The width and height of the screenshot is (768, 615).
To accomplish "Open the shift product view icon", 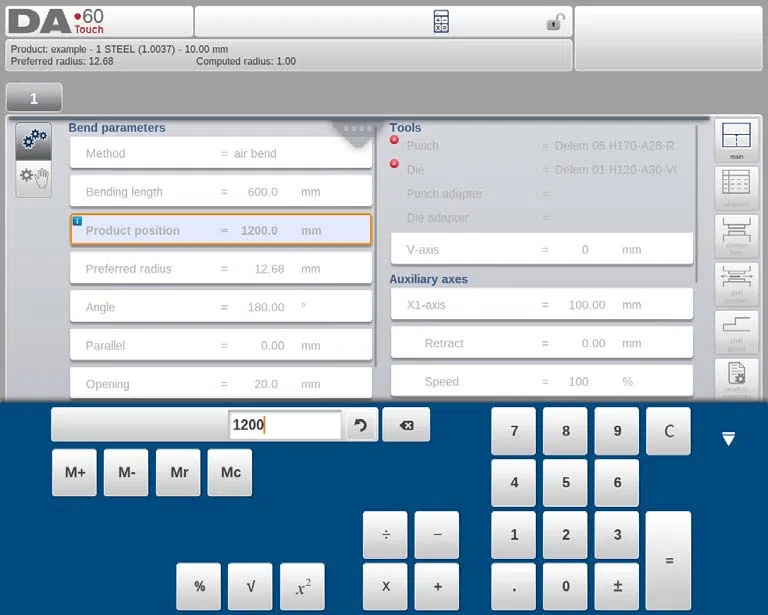I will pyautogui.click(x=736, y=284).
